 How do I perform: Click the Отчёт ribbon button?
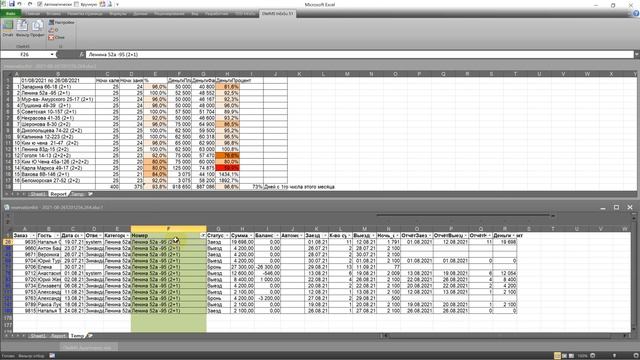(x=8, y=28)
